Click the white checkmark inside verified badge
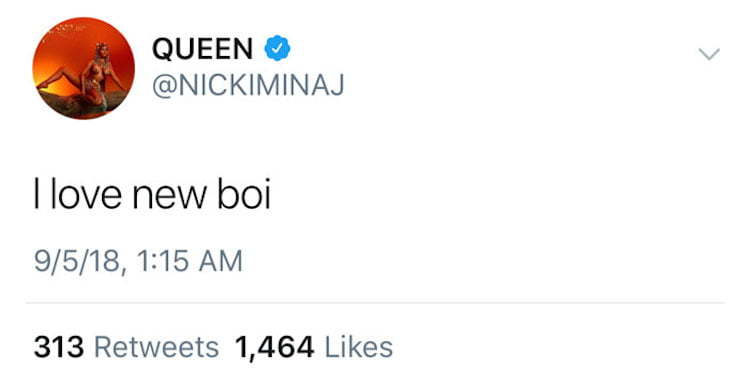The height and width of the screenshot is (385, 750). tap(277, 48)
